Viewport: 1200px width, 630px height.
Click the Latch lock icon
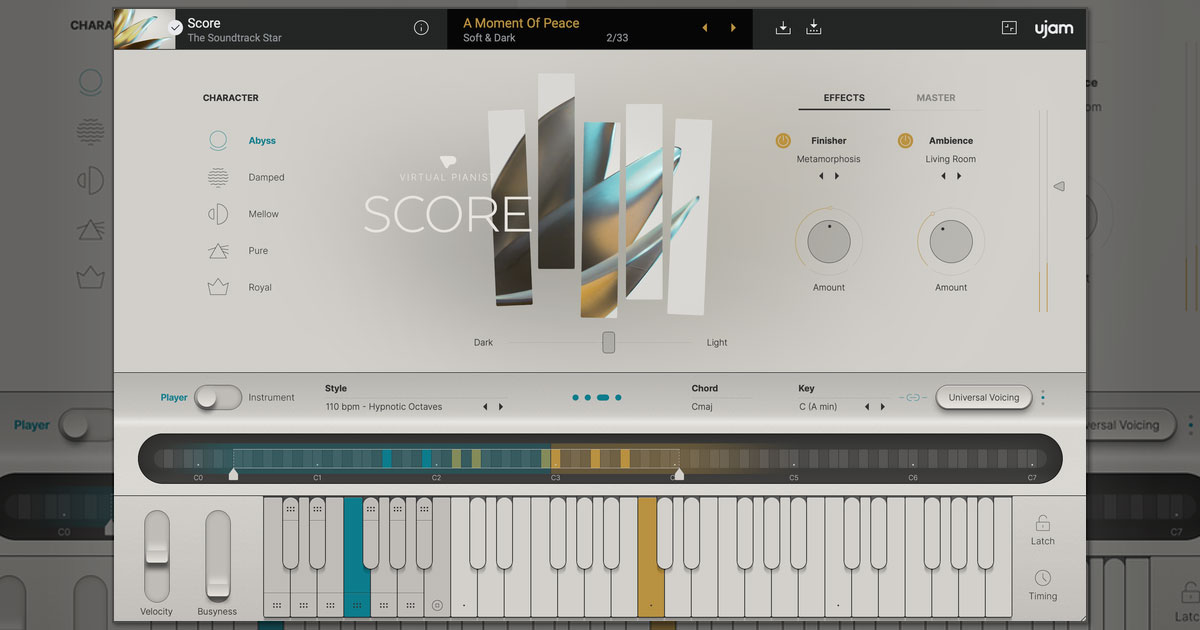pos(1042,523)
